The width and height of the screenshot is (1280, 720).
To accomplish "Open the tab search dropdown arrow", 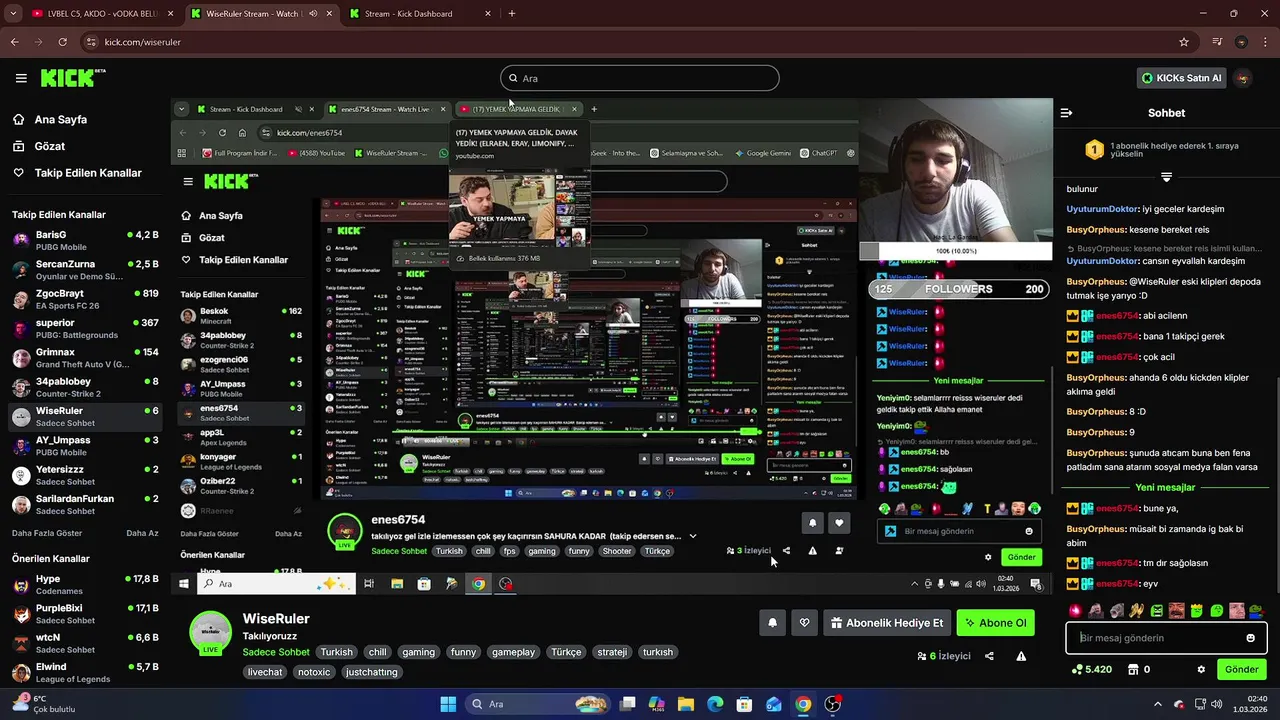I will point(11,14).
